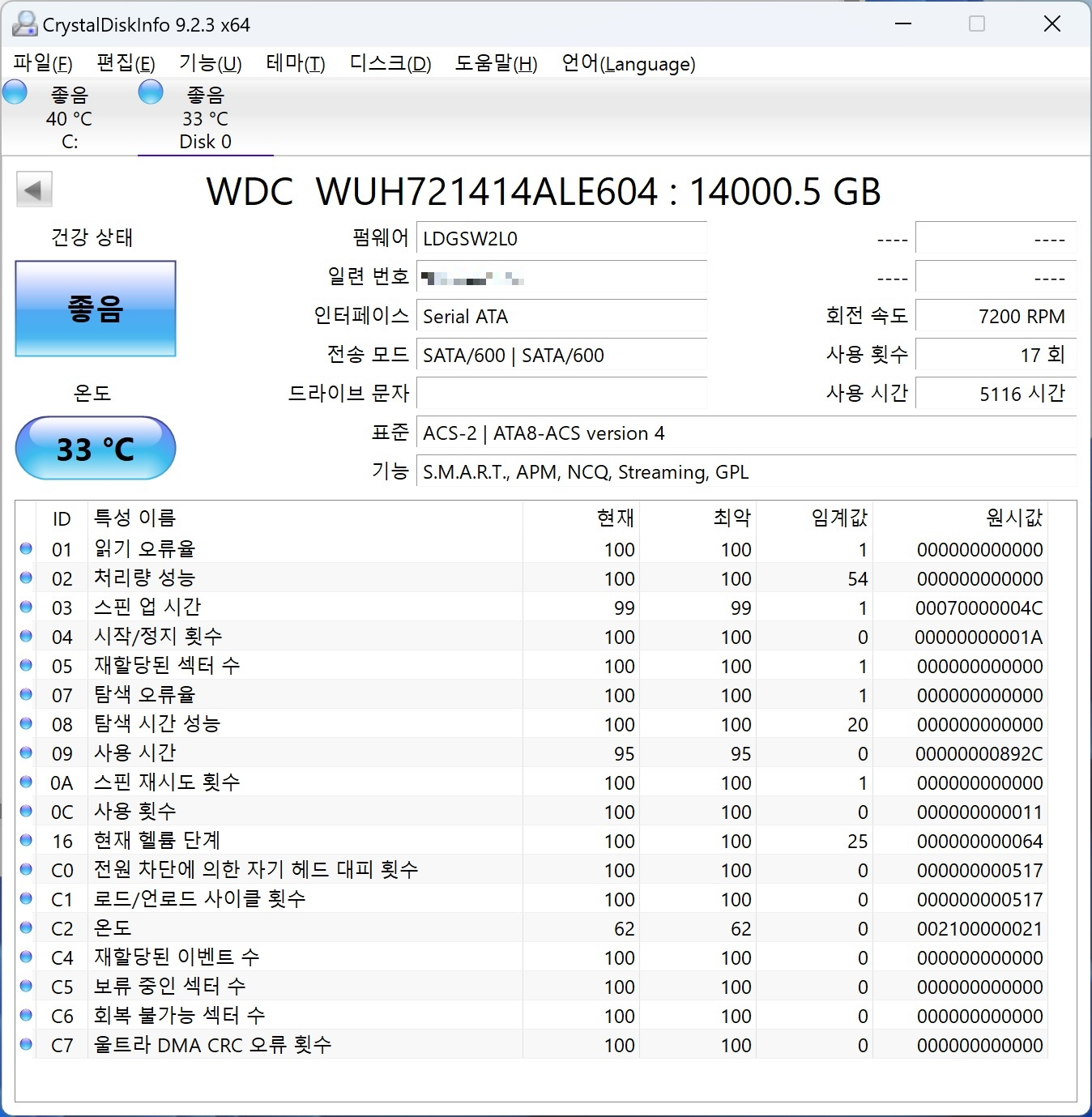Open the 기능(U) menu
The image size is (1092, 1117).
211,63
